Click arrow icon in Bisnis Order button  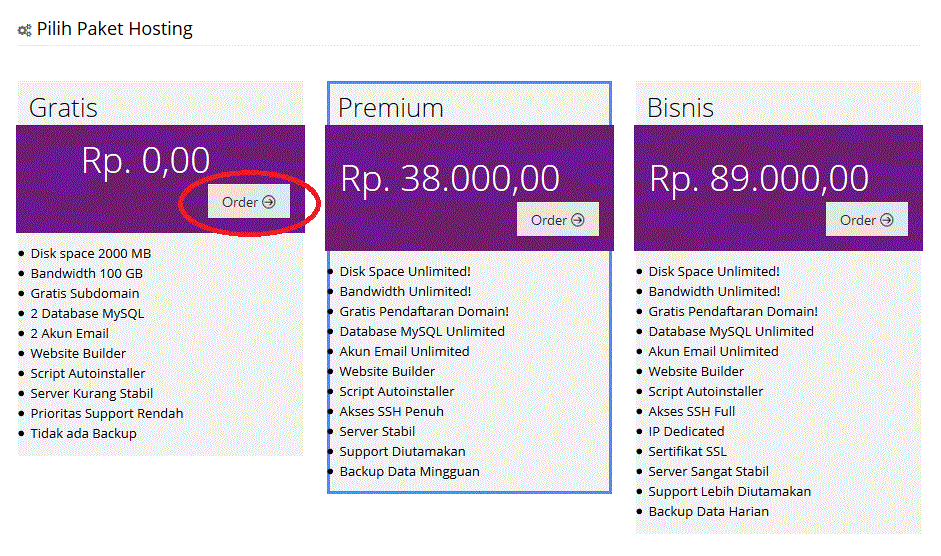coord(887,220)
